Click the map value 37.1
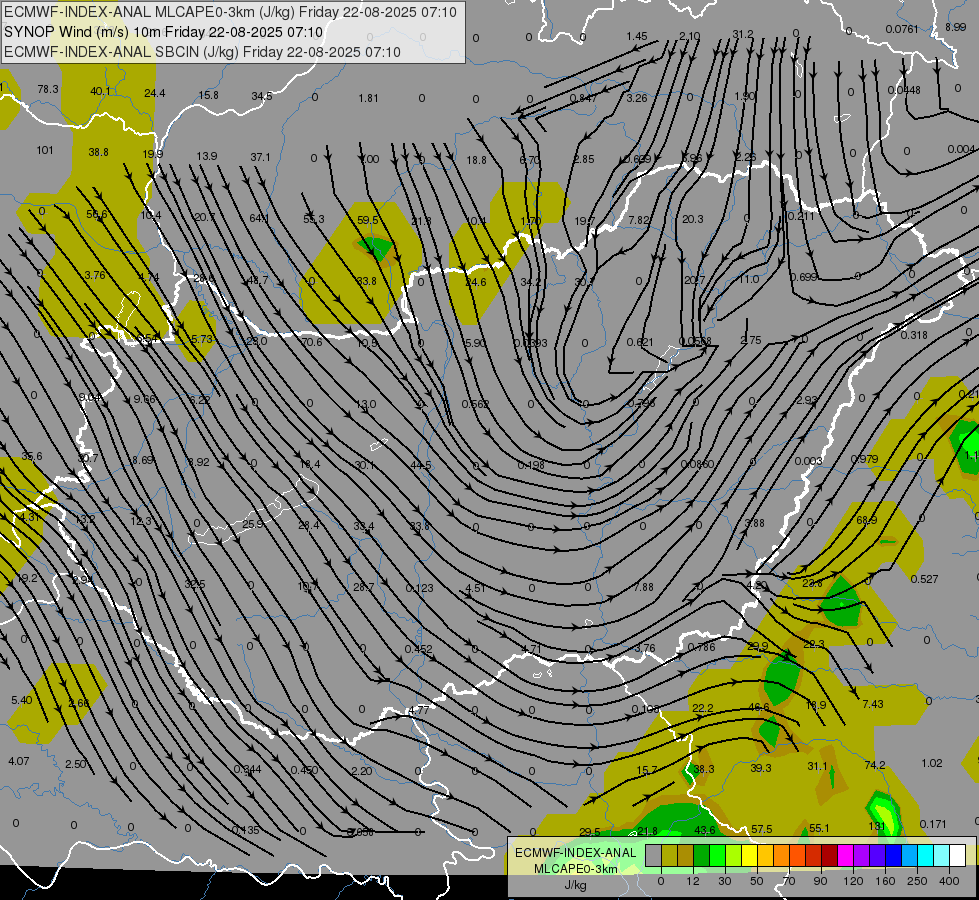 (x=260, y=157)
